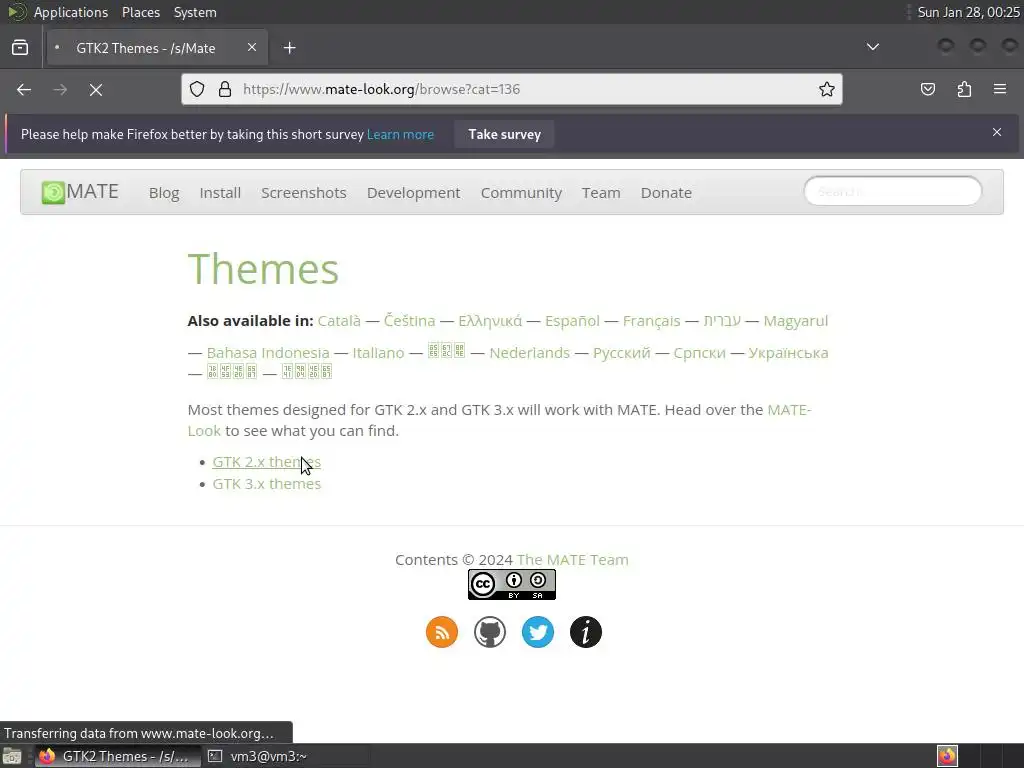Screen dimensions: 1024x768
Task: Click the show desktop icon on bottom panel
Action: coord(12,756)
